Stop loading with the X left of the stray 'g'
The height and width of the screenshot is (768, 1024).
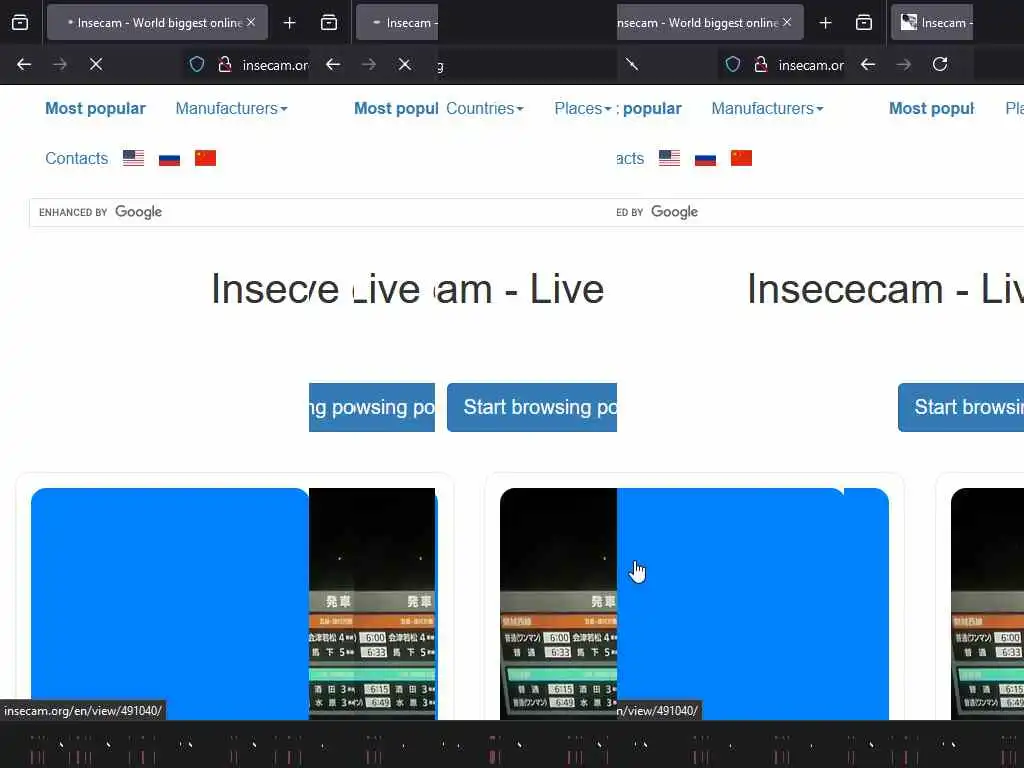405,64
